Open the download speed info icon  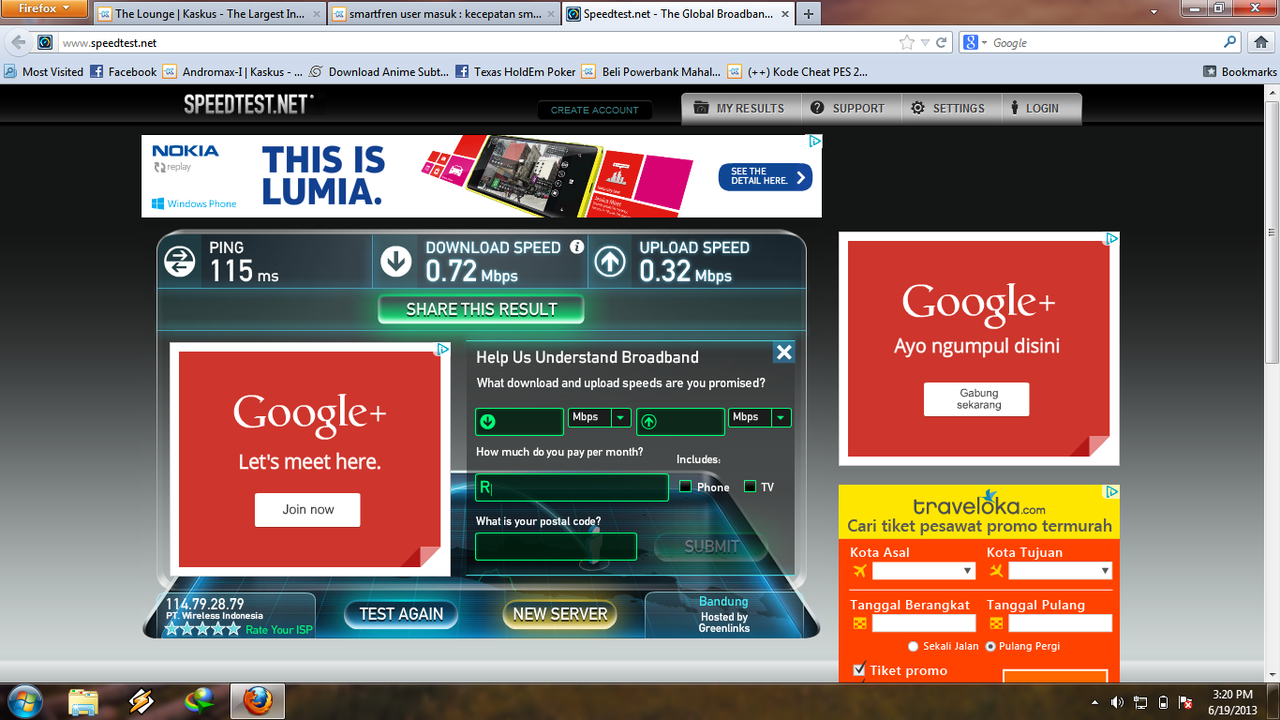tap(577, 247)
